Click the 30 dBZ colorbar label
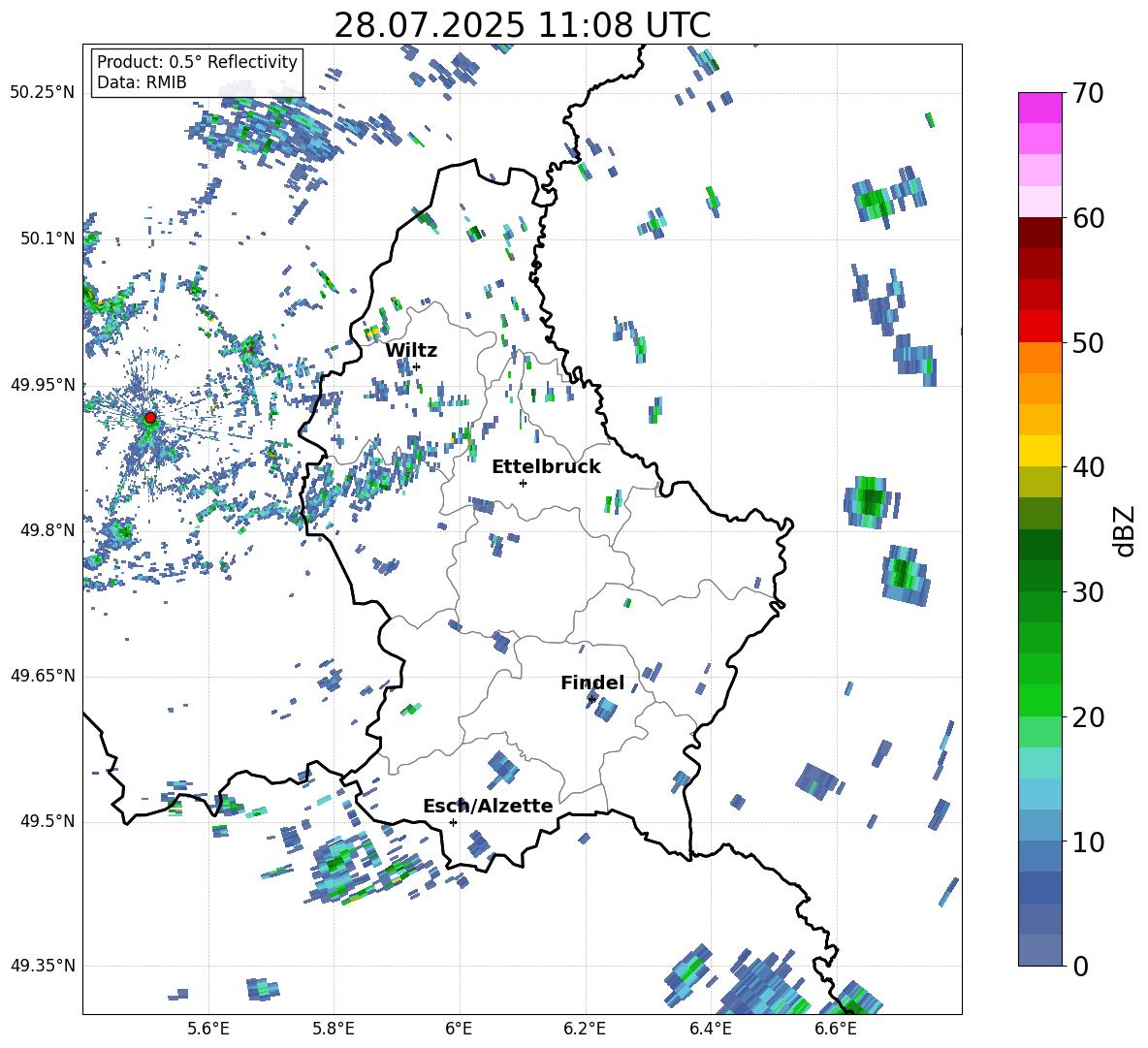This screenshot has width=1148, height=1048. point(1088,592)
